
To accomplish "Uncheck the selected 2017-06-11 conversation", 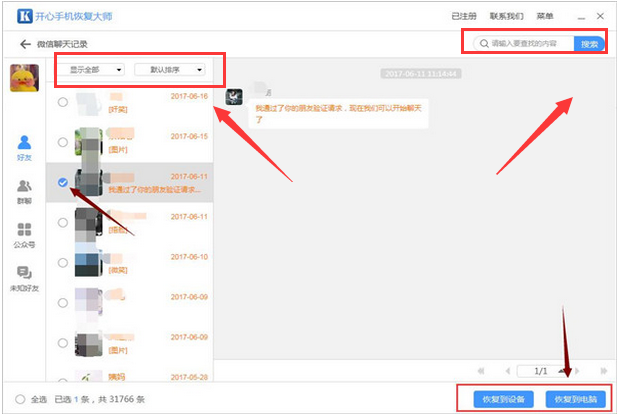I will coord(63,182).
